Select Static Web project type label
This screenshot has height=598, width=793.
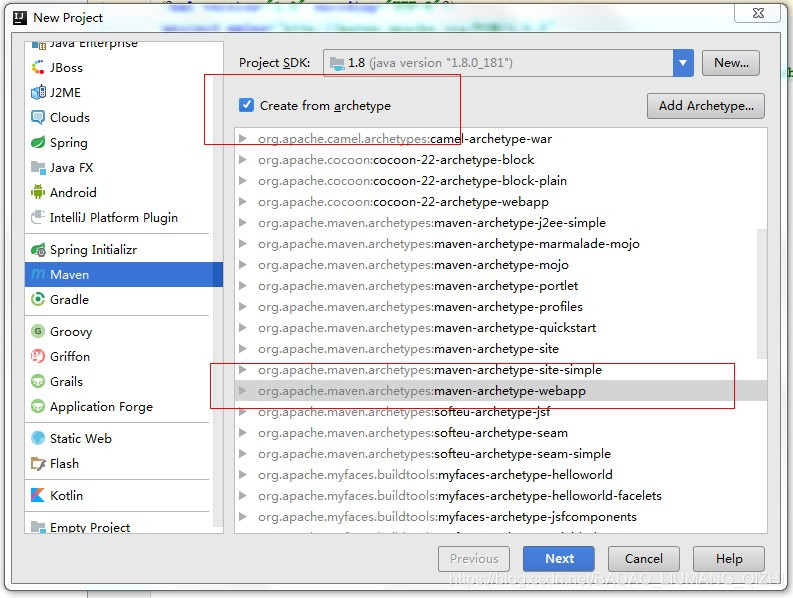(81, 438)
